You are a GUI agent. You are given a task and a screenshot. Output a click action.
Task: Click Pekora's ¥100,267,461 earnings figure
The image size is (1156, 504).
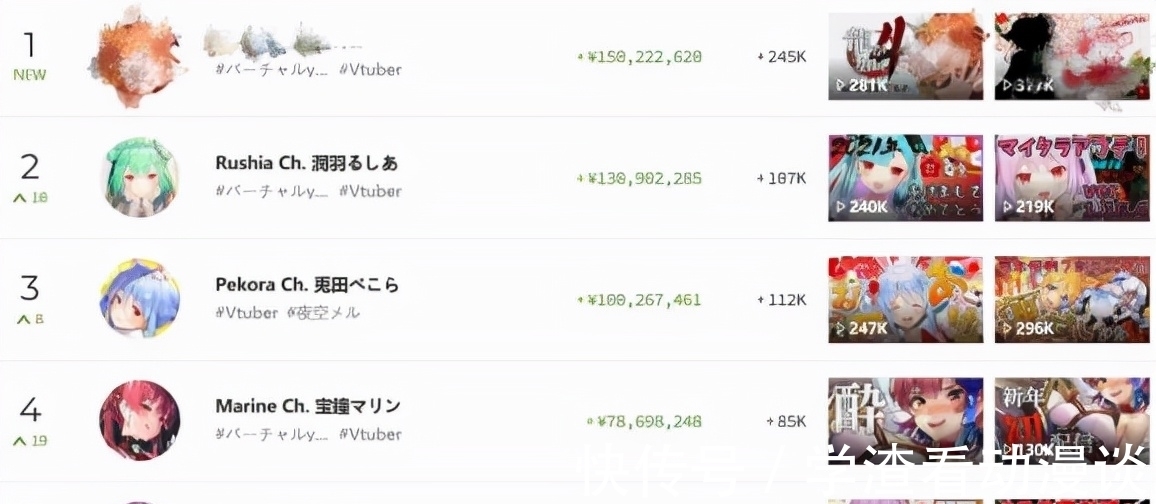click(x=644, y=300)
